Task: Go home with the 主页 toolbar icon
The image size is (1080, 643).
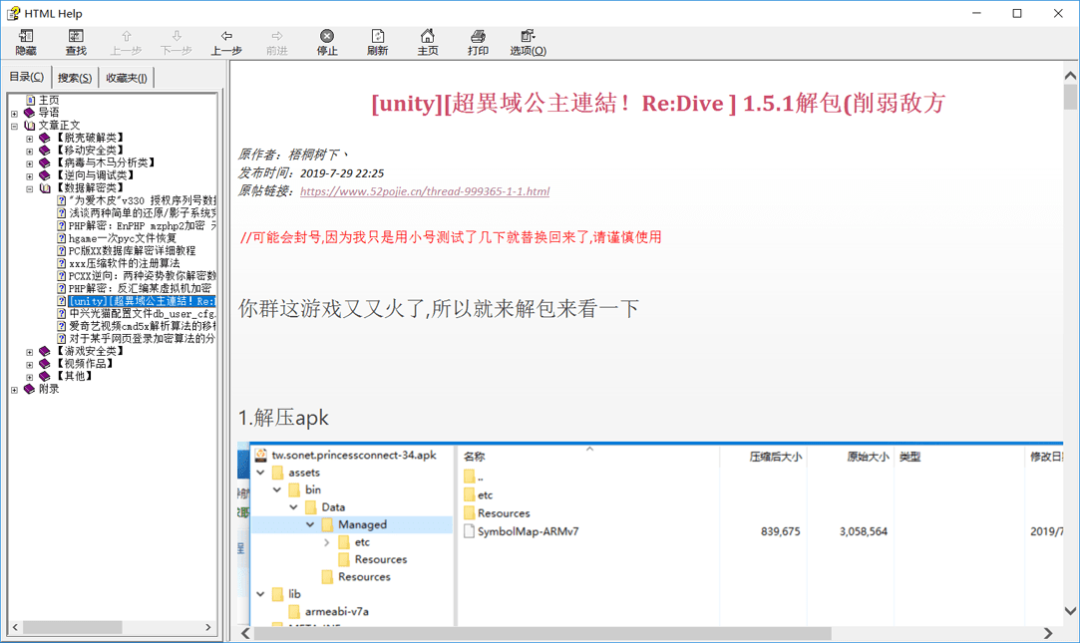Action: 428,36
